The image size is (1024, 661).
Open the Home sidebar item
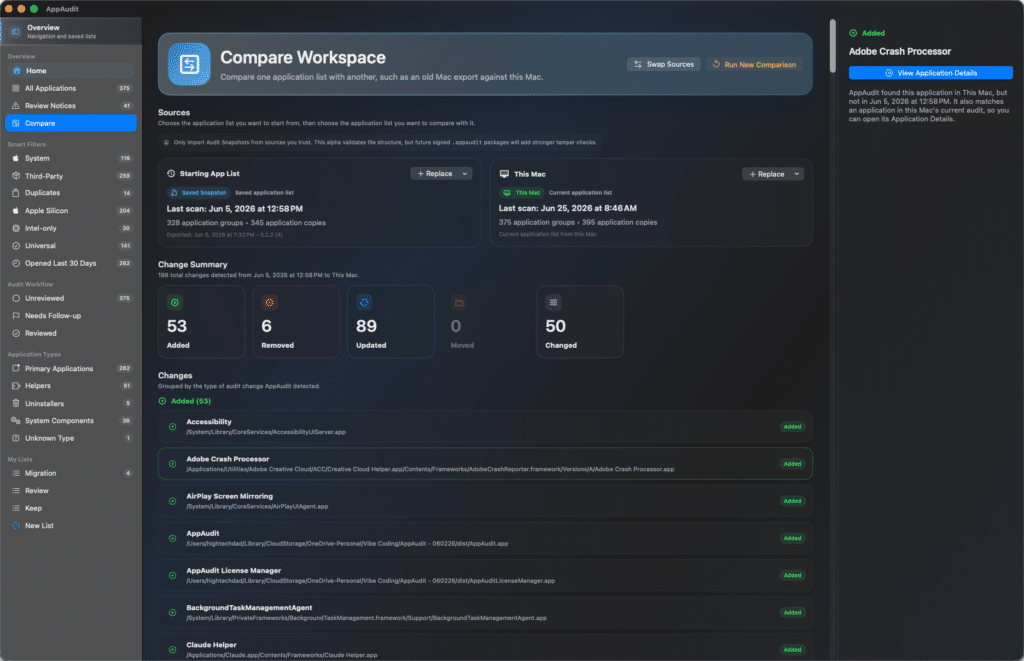[x=71, y=71]
